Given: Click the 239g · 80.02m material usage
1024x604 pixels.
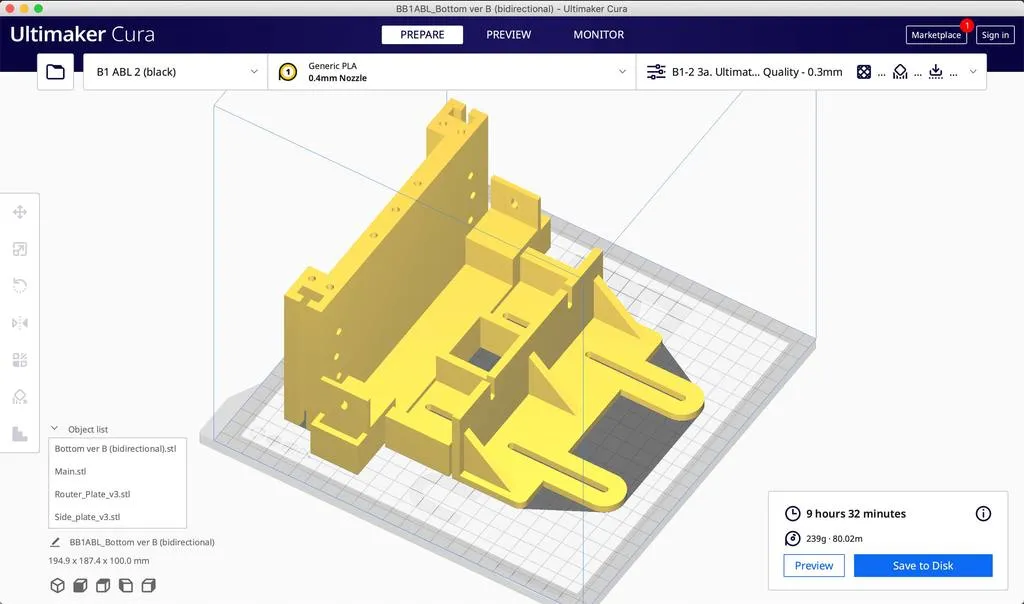Looking at the screenshot, I should (834, 539).
